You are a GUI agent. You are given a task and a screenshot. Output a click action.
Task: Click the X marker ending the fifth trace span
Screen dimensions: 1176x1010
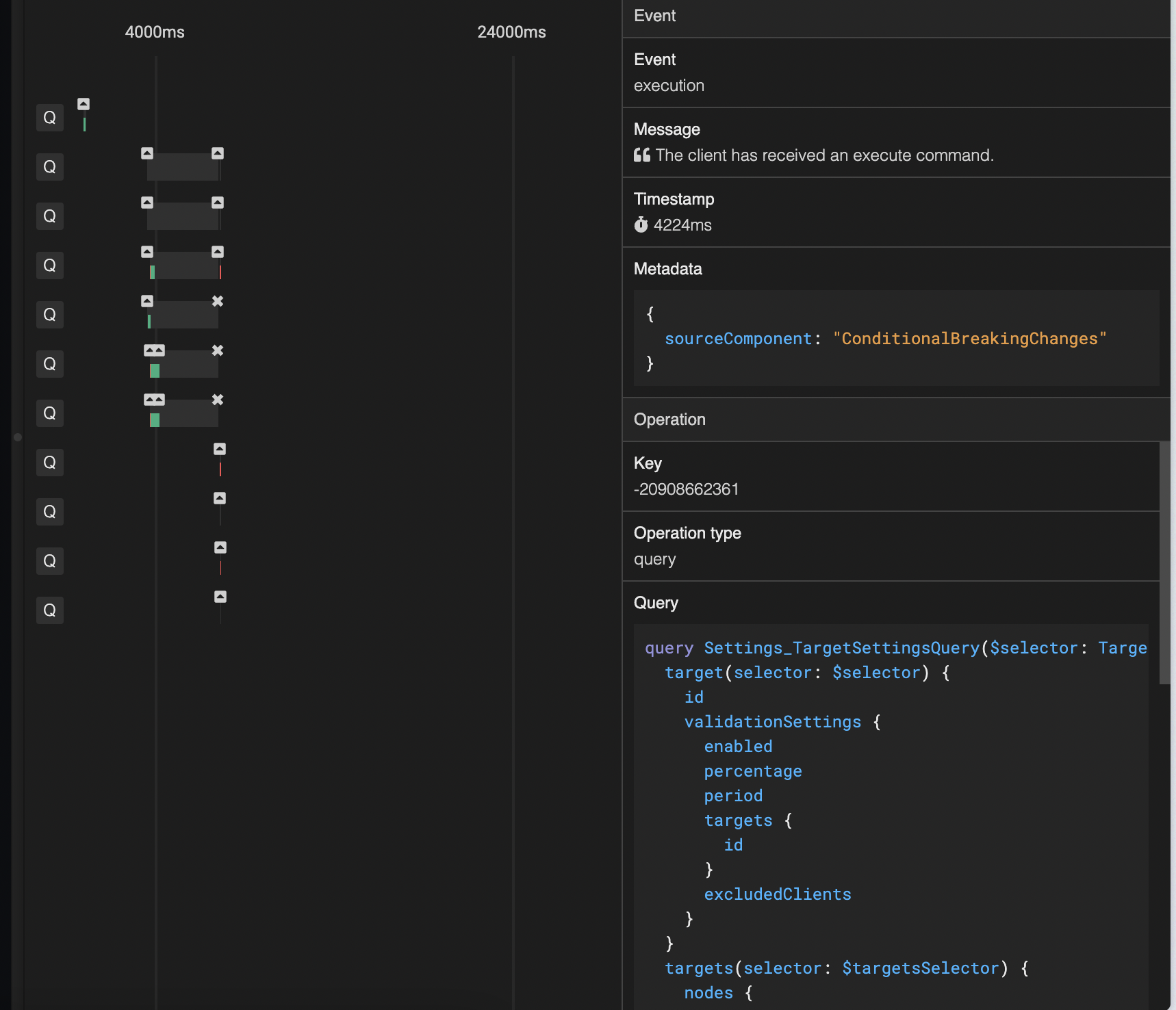[218, 301]
